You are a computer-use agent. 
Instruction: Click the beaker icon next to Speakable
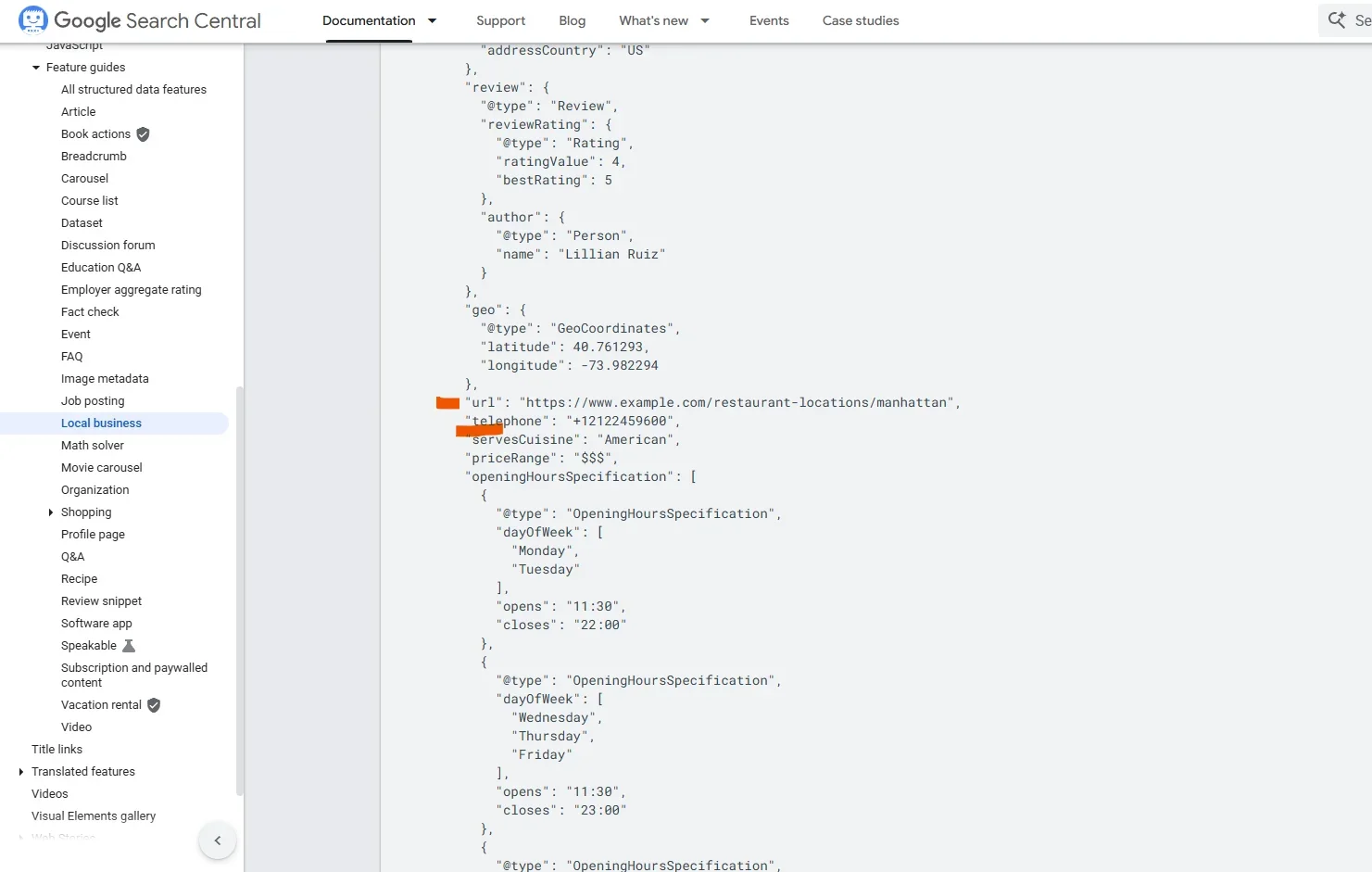pos(129,646)
